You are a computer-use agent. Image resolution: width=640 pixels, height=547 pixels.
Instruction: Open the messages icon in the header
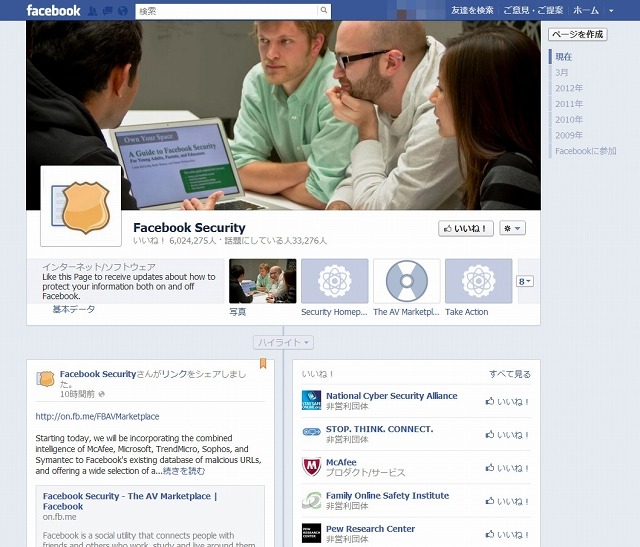click(x=108, y=11)
